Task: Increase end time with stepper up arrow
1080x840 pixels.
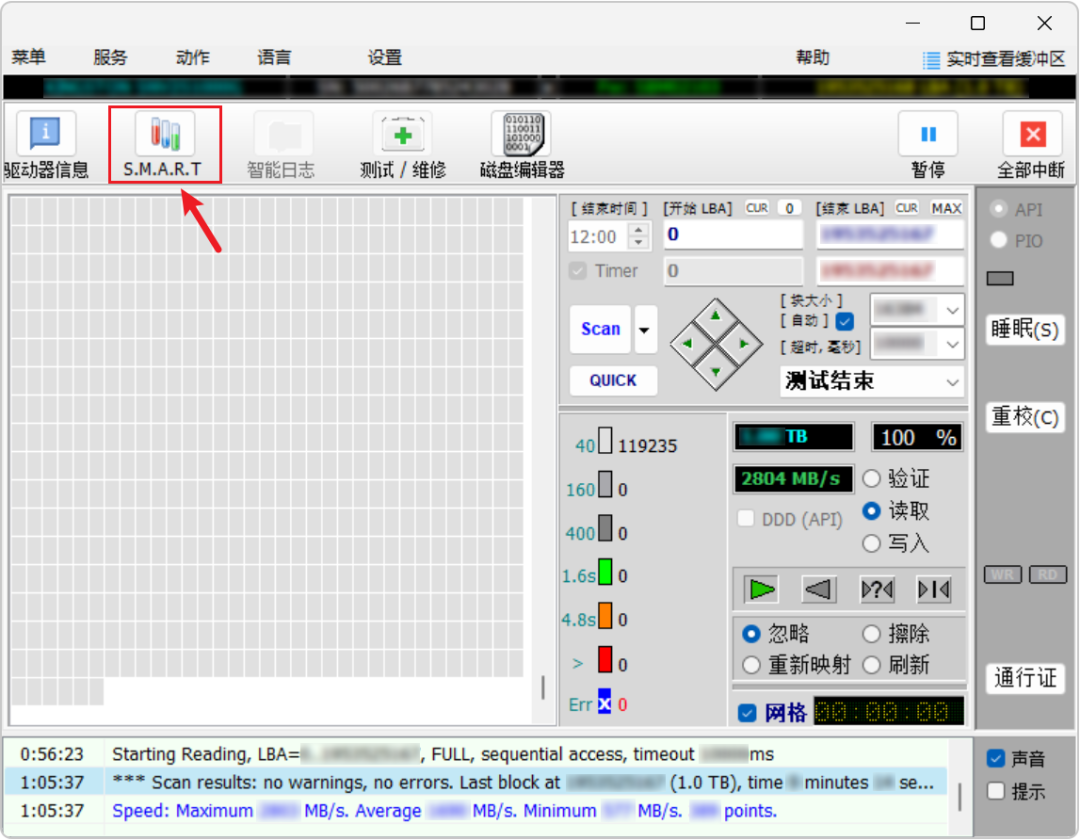Action: (638, 229)
